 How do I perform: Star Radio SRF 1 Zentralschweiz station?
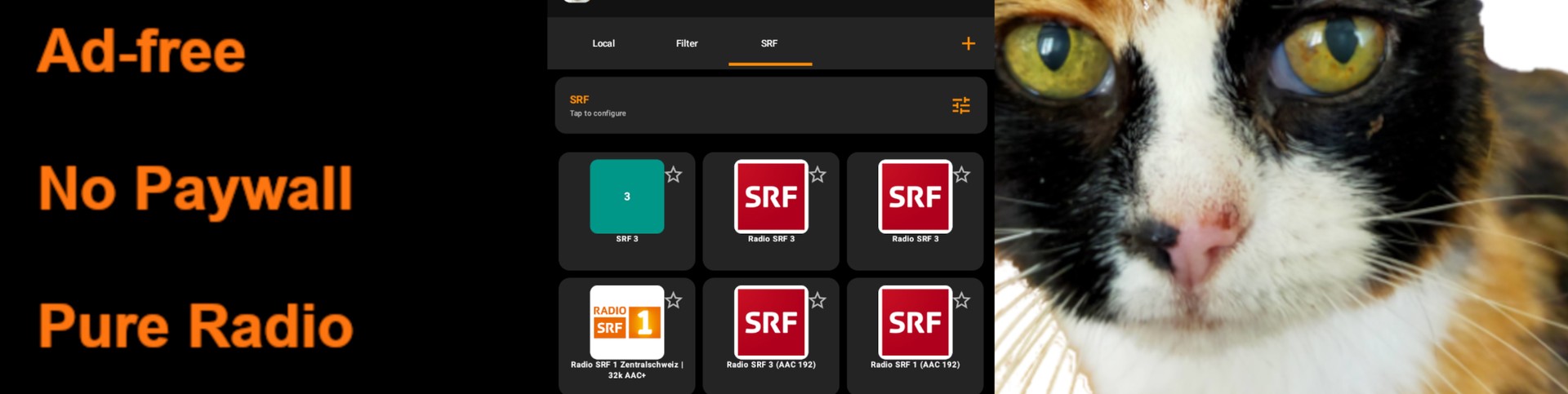(674, 300)
